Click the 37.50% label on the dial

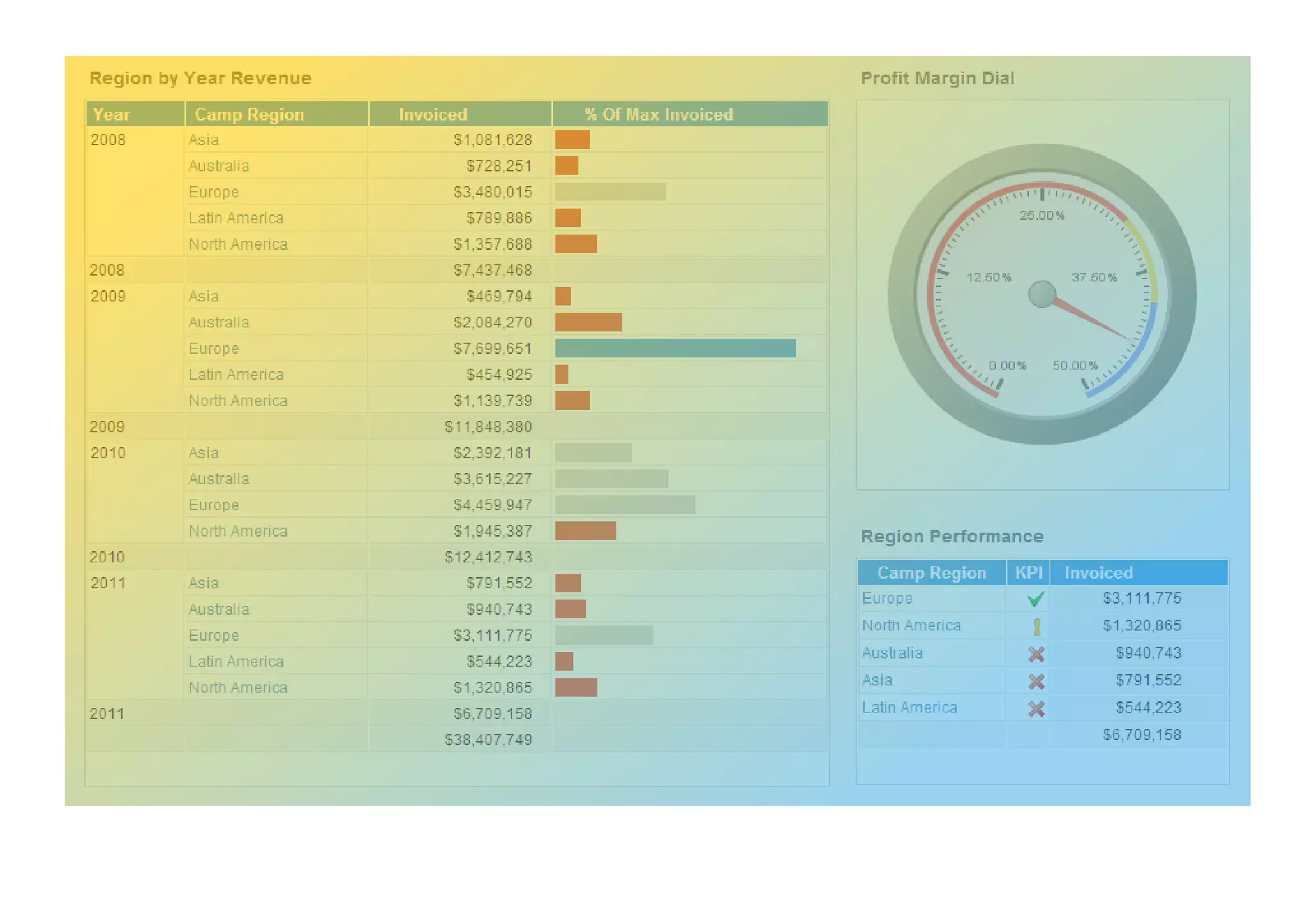pyautogui.click(x=1093, y=278)
